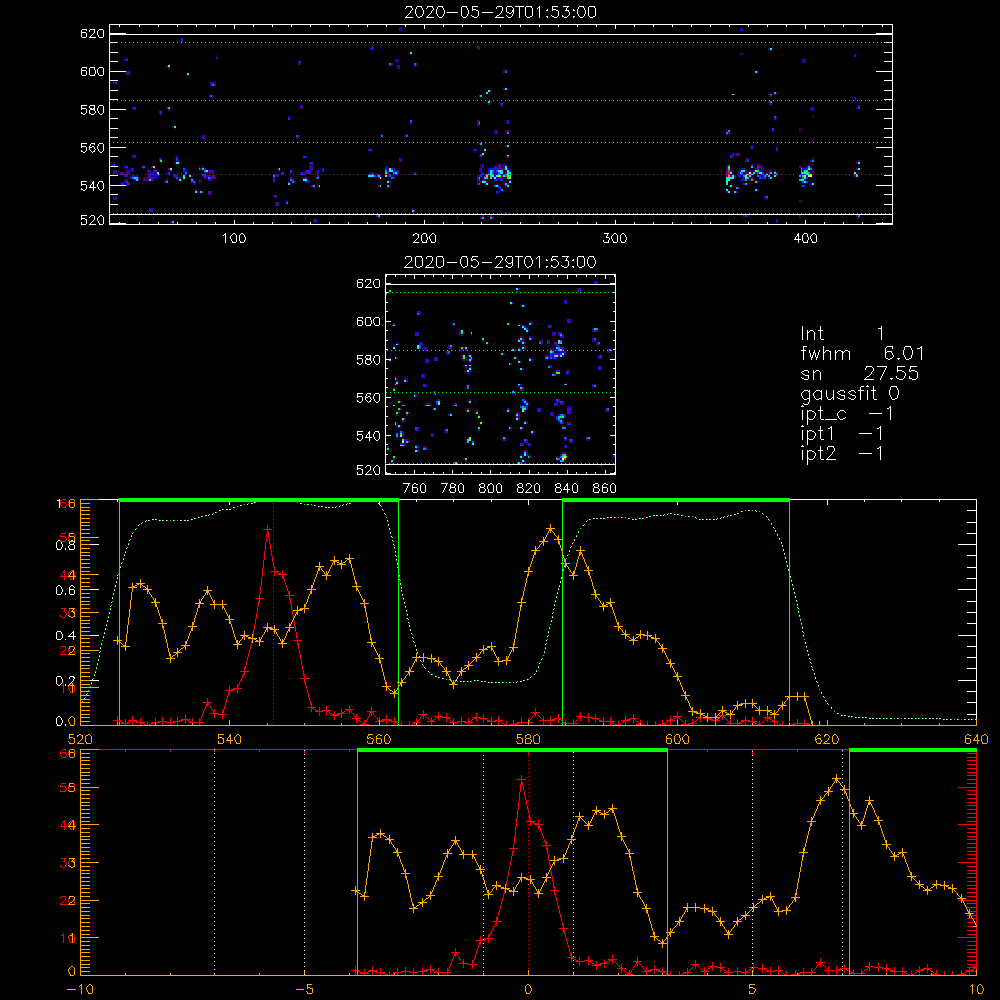Click x-axis label 760 on middle plot
The height and width of the screenshot is (1000, 1000).
tap(415, 489)
